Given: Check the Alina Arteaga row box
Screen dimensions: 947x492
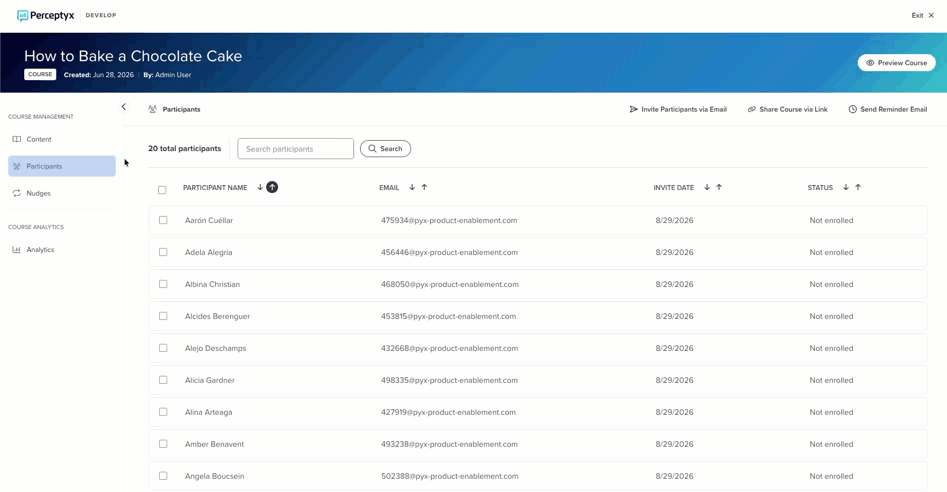Looking at the screenshot, I should pyautogui.click(x=163, y=412).
